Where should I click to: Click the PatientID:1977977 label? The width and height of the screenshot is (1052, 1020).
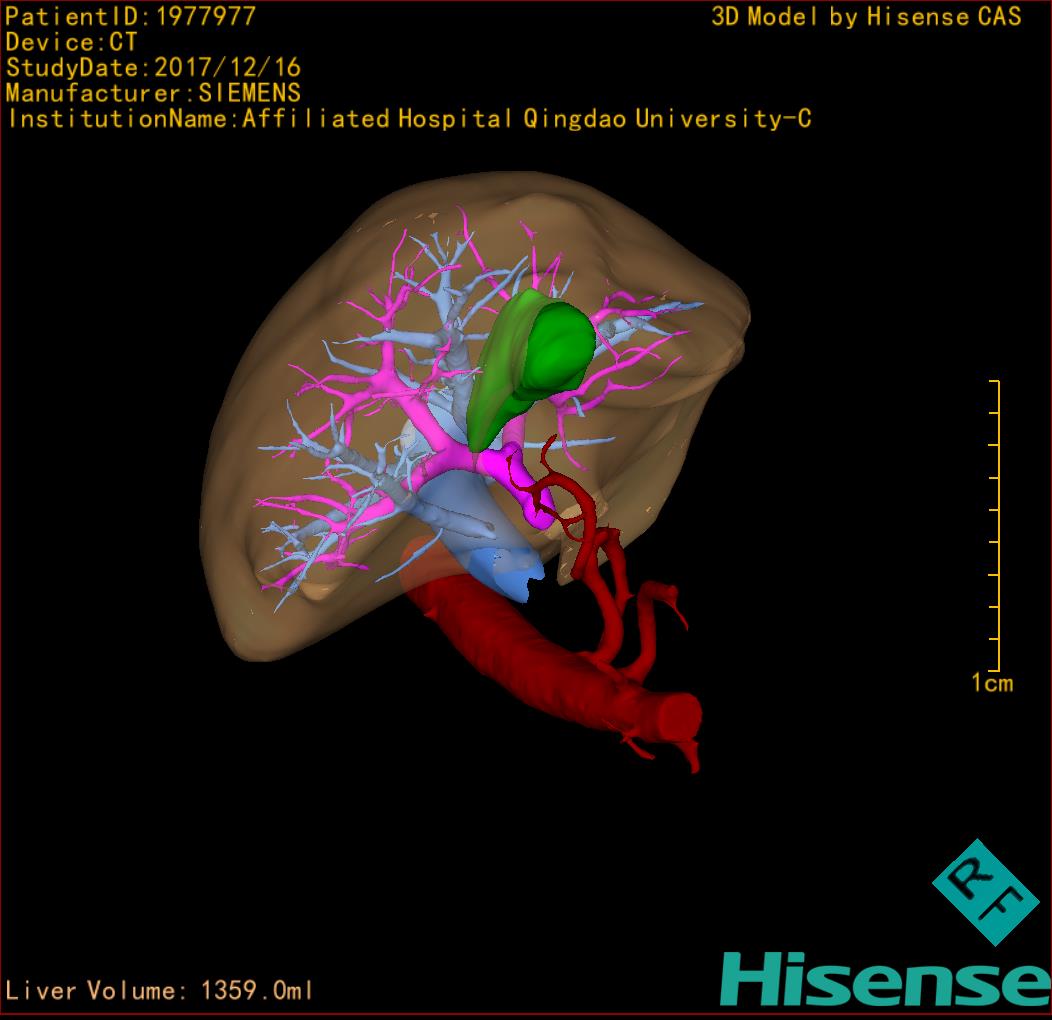click(130, 17)
